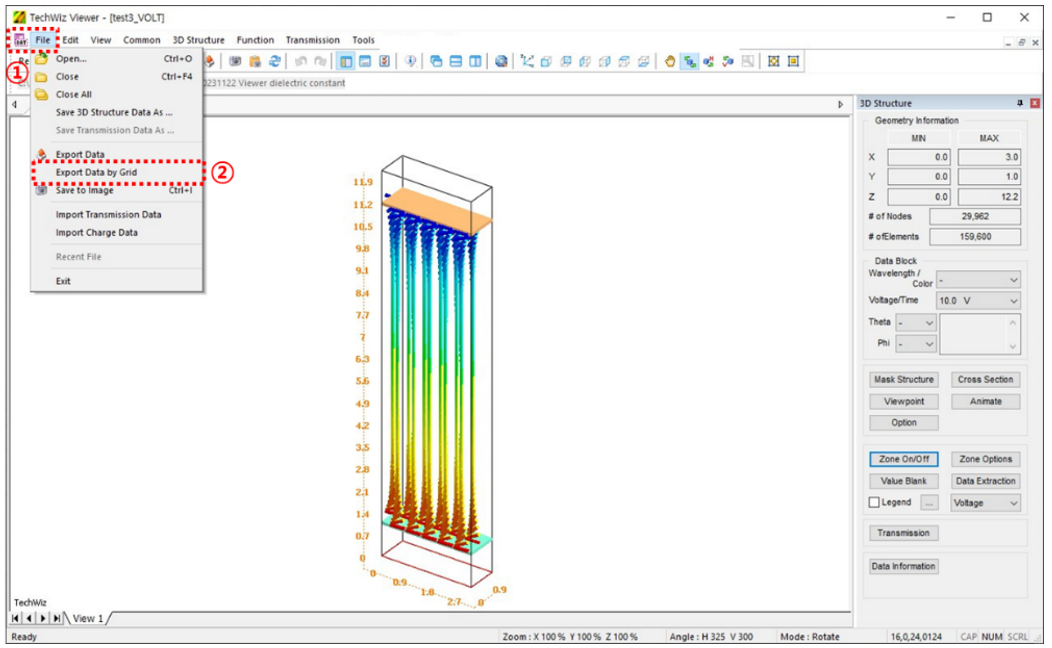
Task: Click the last toolbar icon on right
Action: point(793,61)
